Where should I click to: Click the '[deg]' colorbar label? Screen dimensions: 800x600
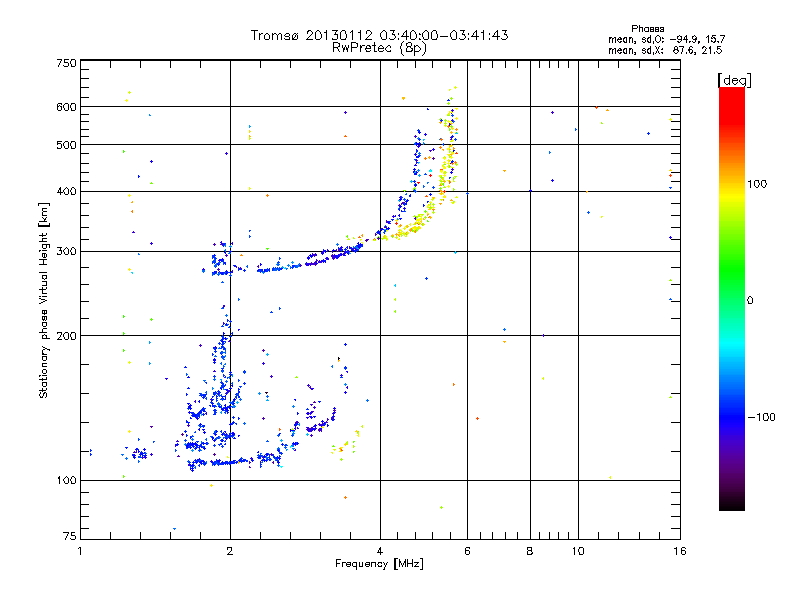(734, 80)
